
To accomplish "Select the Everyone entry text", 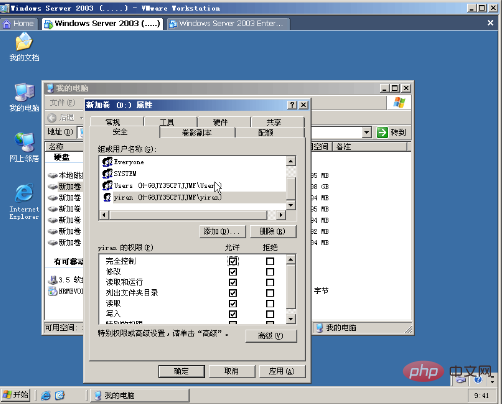I will coord(129,162).
